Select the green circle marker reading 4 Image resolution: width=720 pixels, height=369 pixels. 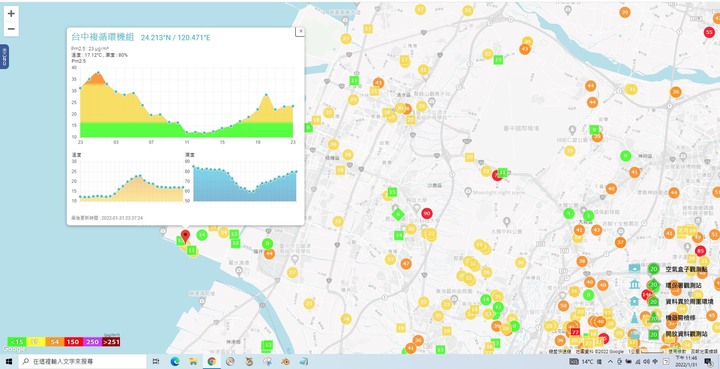[x=569, y=213]
